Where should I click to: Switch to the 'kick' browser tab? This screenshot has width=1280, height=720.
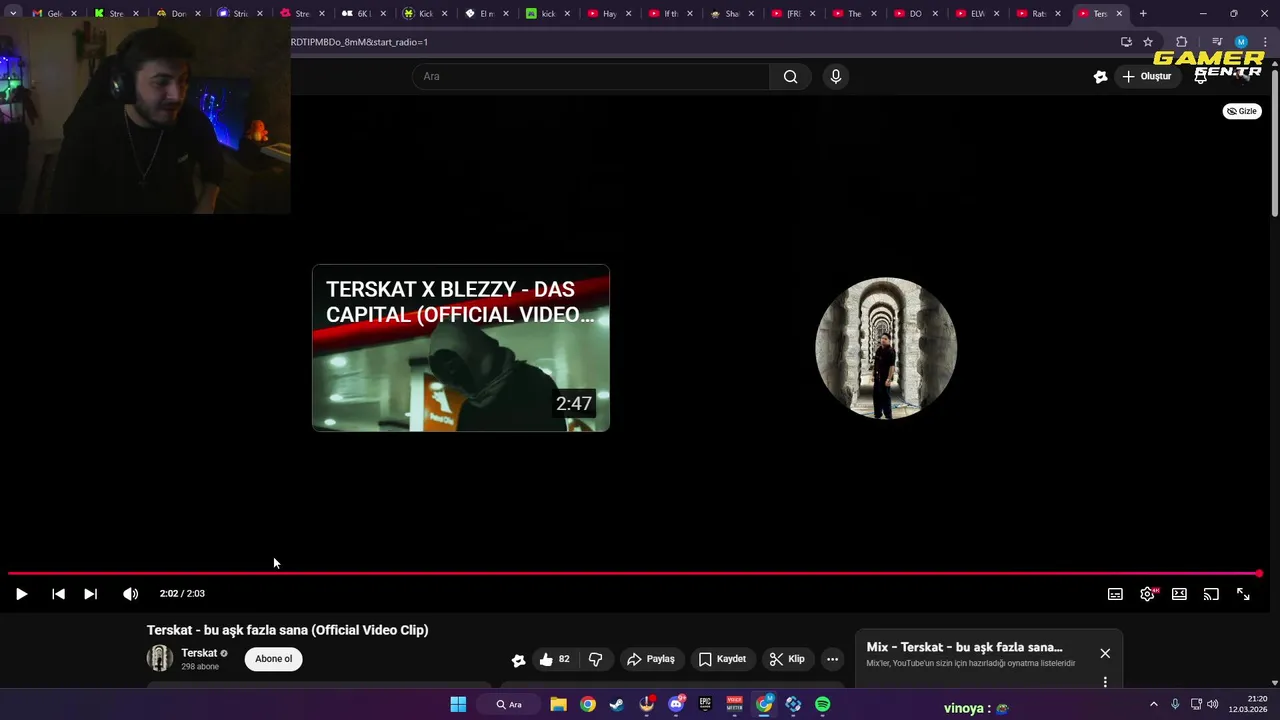pyautogui.click(x=547, y=14)
